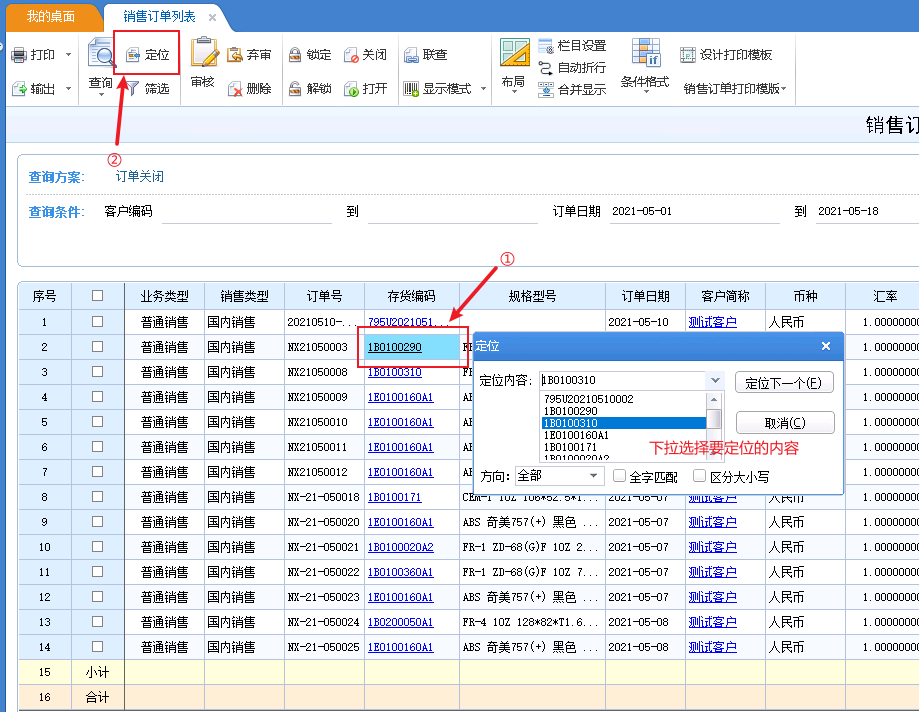919x712 pixels.
Task: Click the 取消(C) button
Action: (x=785, y=423)
